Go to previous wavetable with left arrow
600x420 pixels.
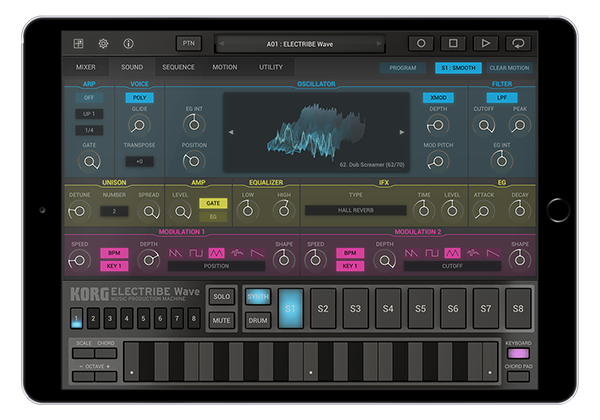[x=231, y=132]
